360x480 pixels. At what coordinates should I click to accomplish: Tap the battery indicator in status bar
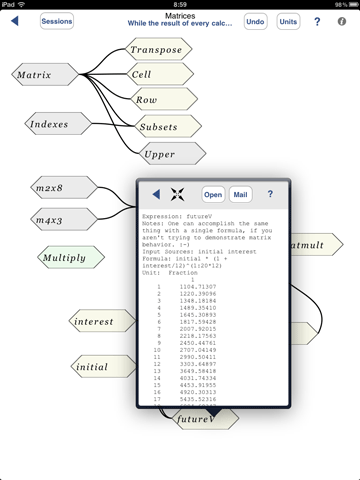click(x=354, y=5)
